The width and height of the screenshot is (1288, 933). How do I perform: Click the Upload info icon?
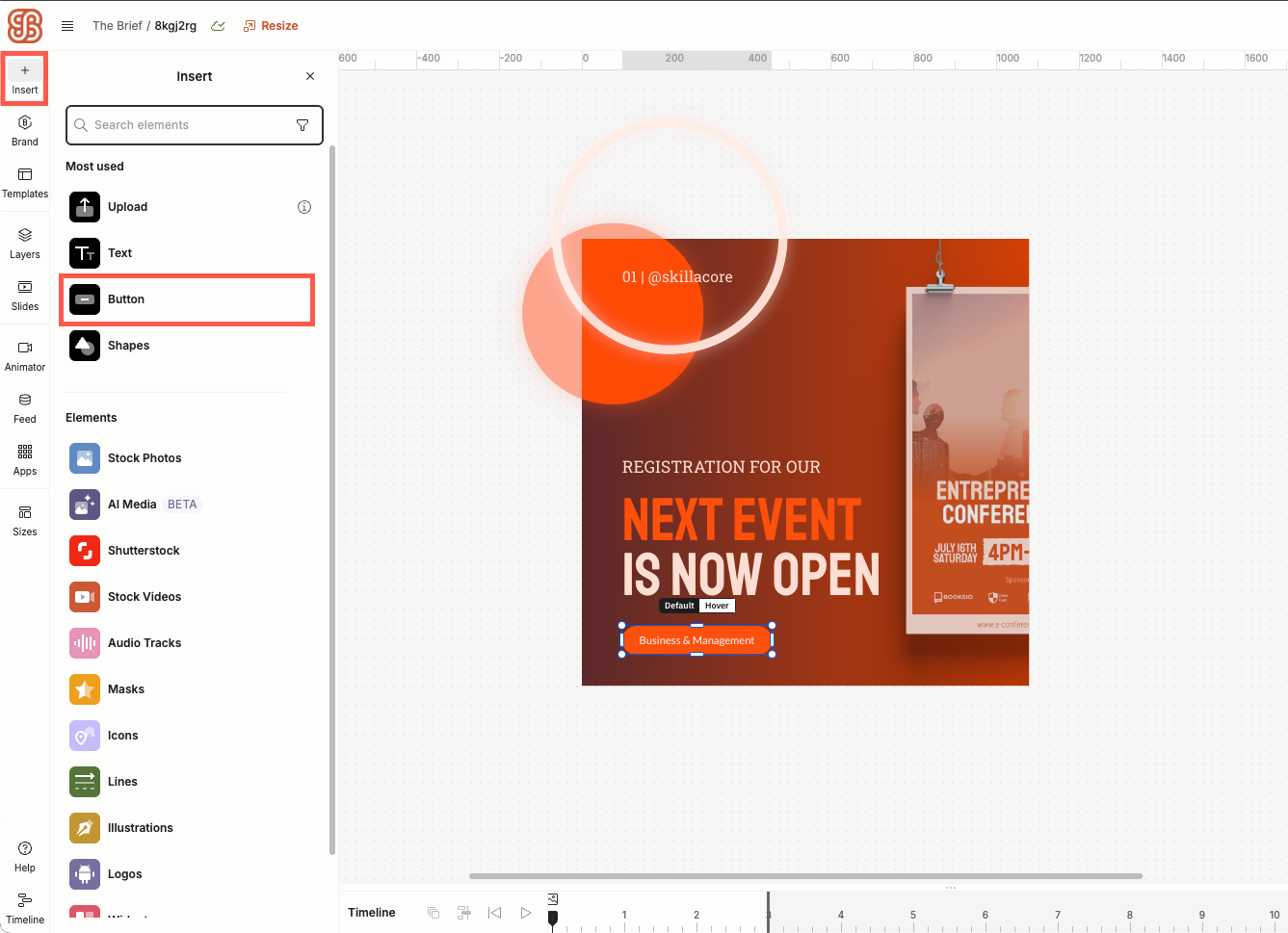click(304, 207)
